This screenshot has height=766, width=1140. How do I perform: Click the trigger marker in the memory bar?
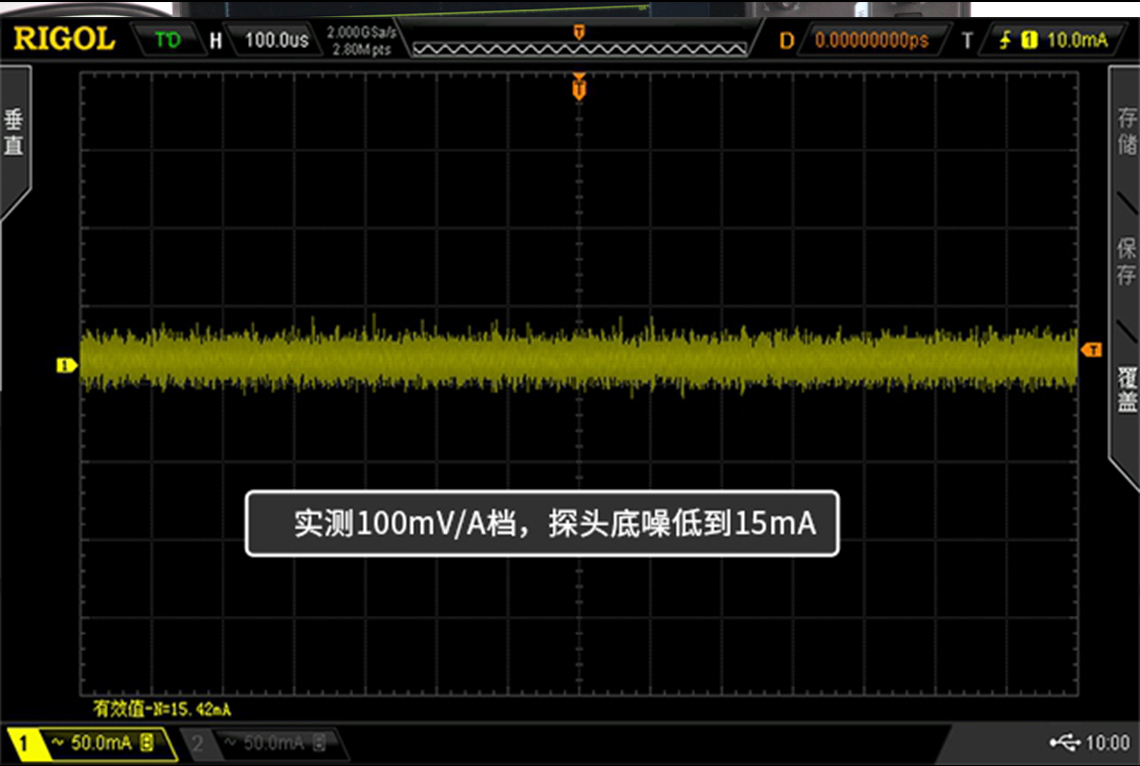579,32
